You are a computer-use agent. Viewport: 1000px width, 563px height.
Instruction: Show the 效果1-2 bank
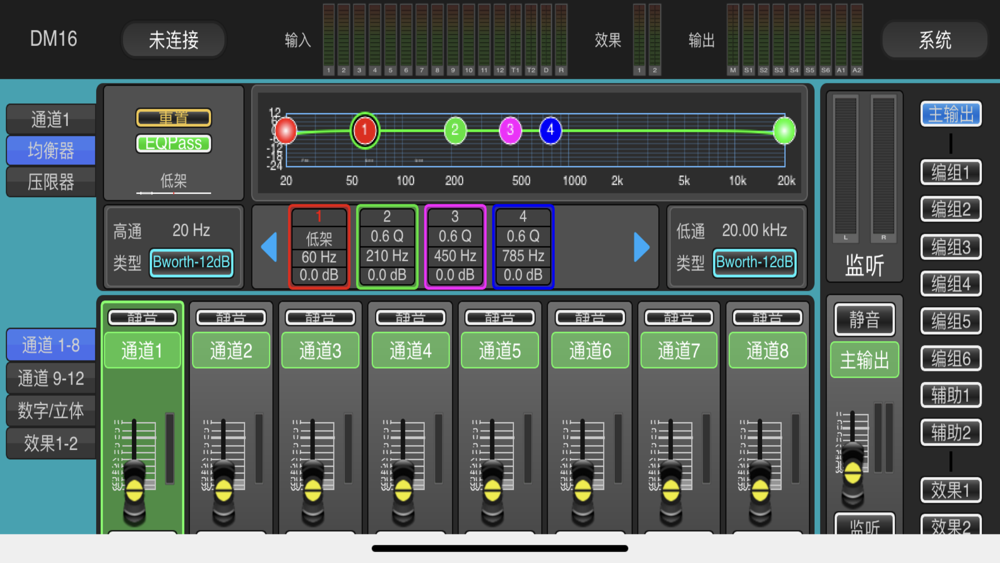[51, 443]
